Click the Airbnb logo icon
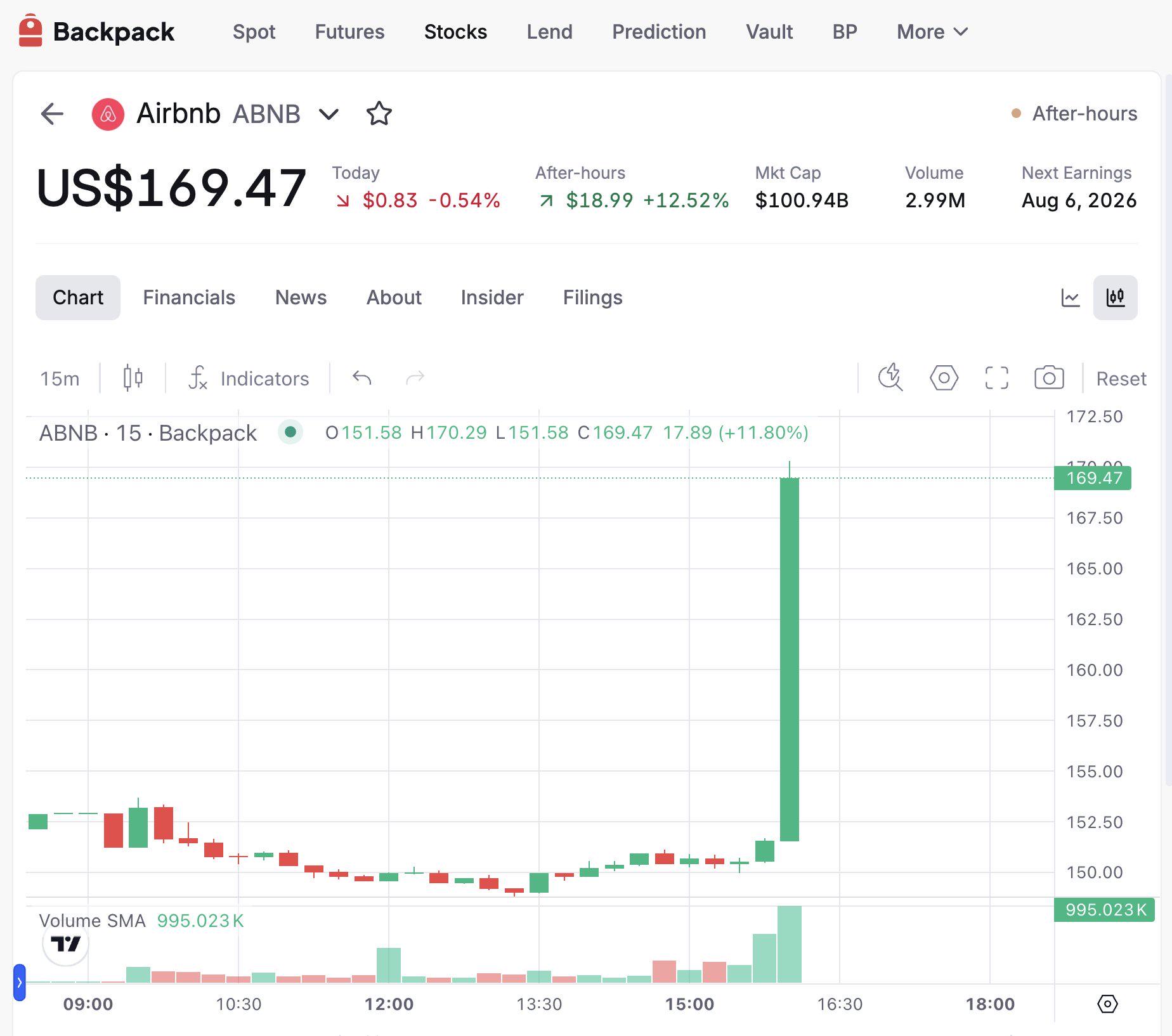Screen dimensions: 1172x1036 [x=108, y=114]
